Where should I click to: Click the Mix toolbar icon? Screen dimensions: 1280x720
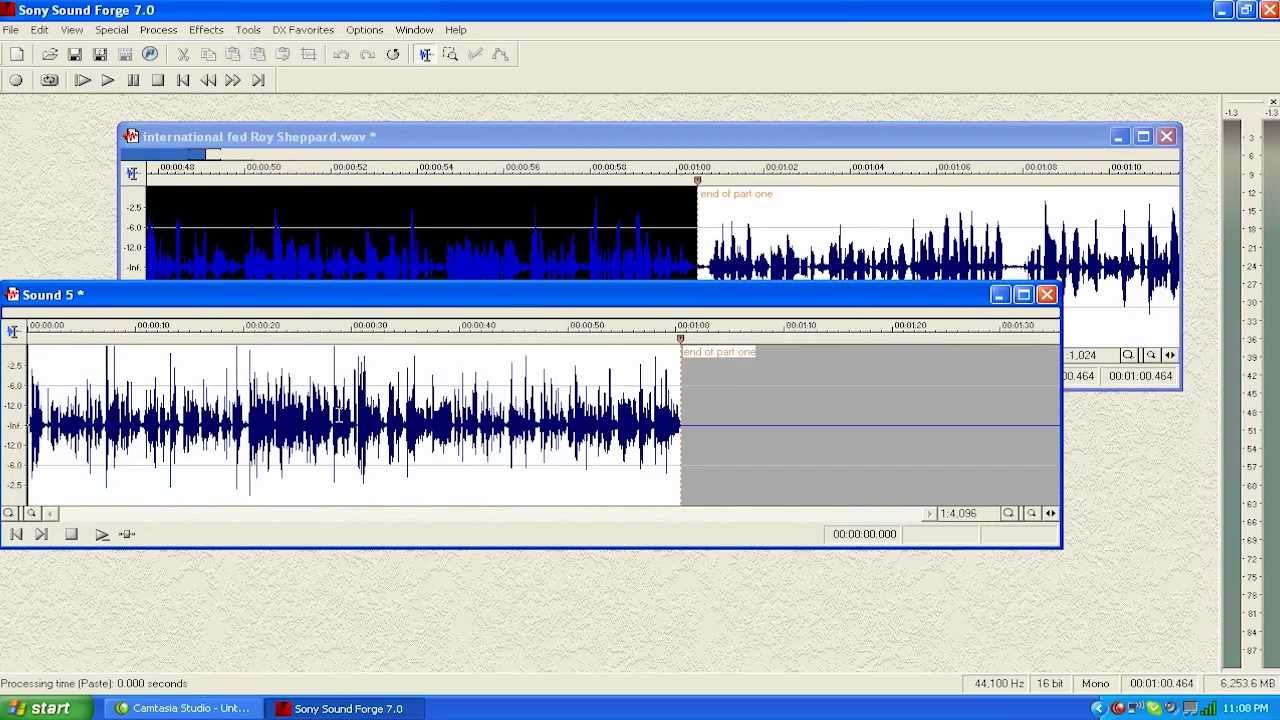[x=258, y=55]
